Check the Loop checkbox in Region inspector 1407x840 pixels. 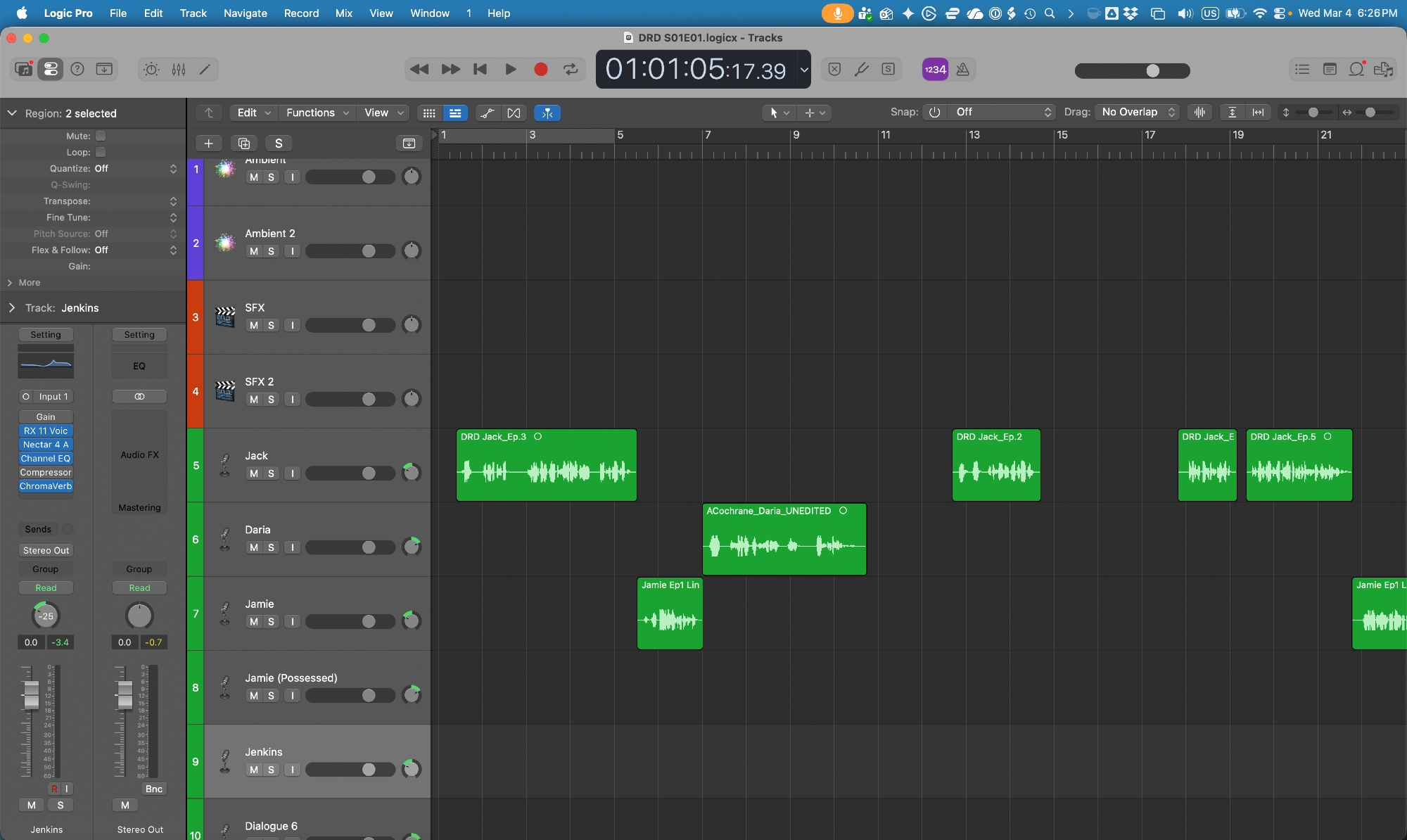[101, 152]
